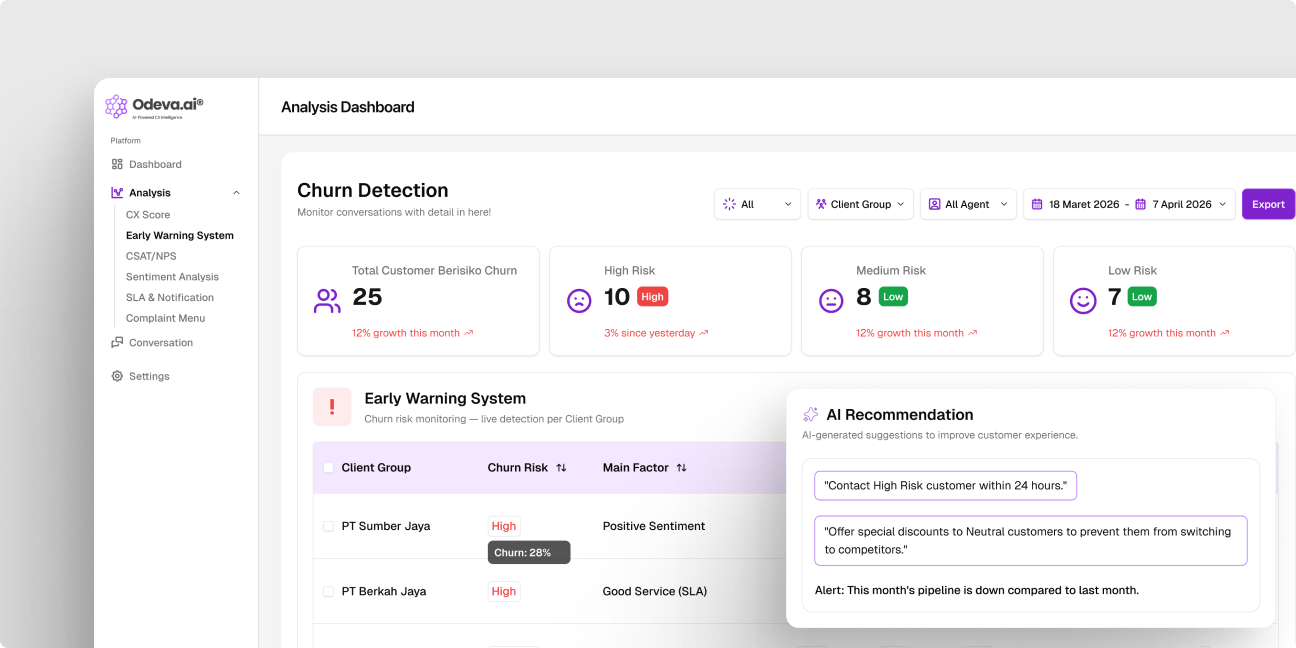Click the Churn: 28% tooltip

click(529, 553)
